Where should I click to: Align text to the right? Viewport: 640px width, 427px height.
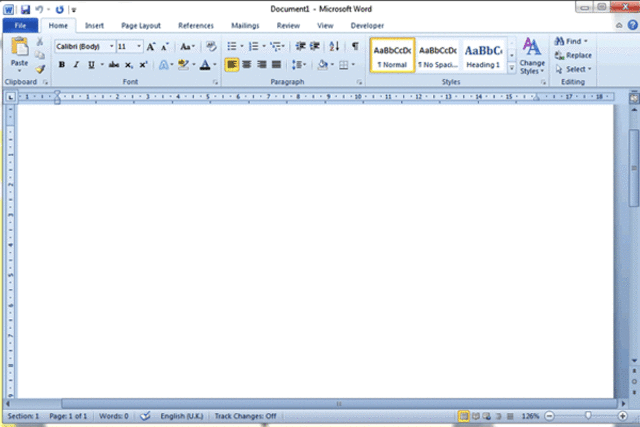click(x=262, y=64)
